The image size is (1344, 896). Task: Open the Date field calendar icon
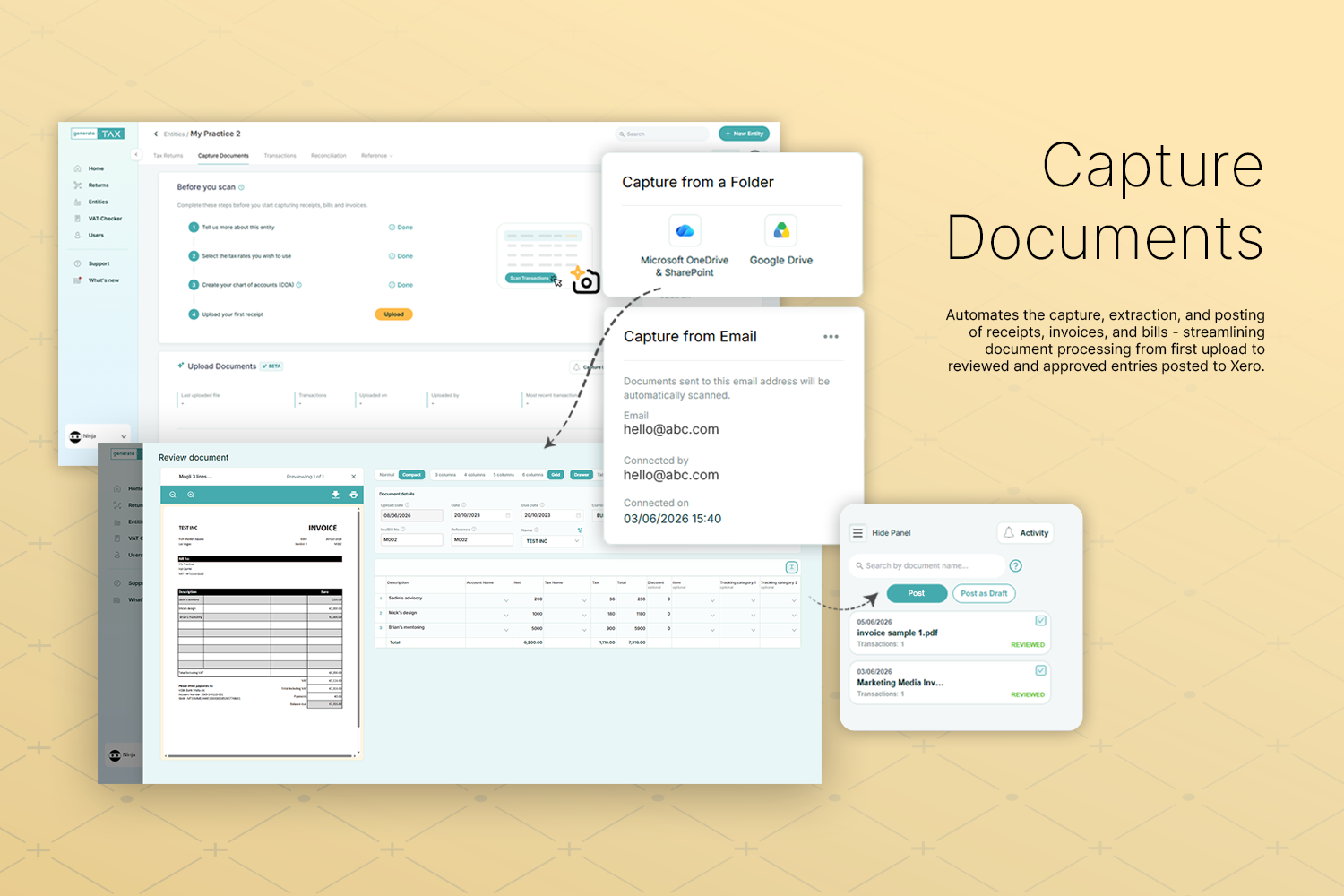tap(507, 515)
